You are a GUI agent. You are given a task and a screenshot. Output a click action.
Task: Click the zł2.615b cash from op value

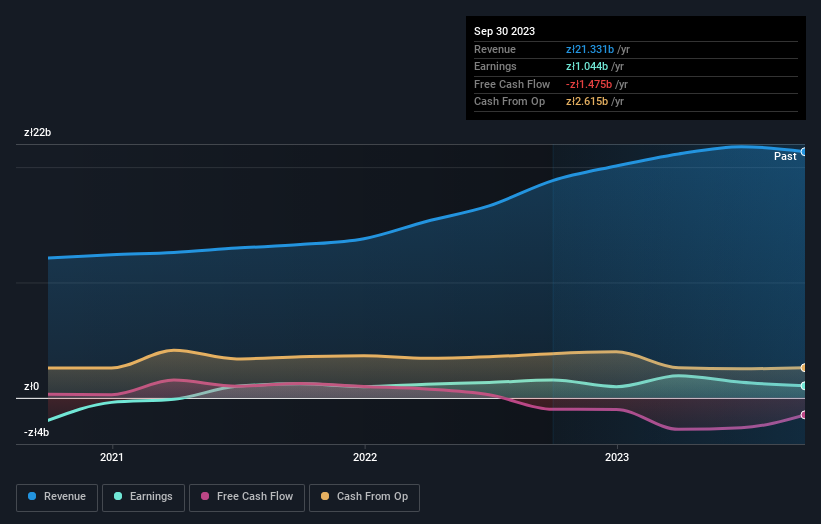click(587, 102)
